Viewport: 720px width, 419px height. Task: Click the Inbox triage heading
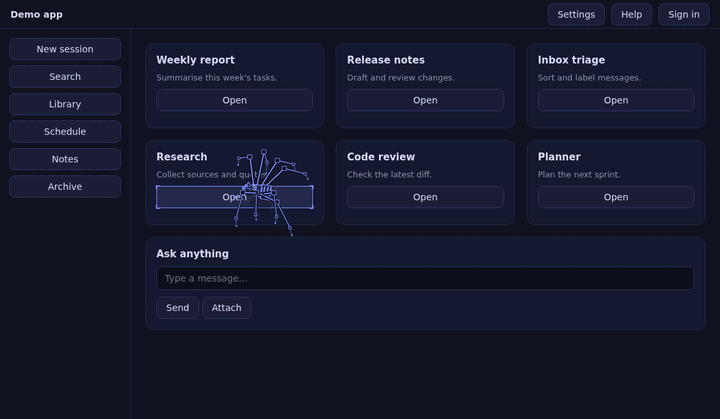pos(571,60)
